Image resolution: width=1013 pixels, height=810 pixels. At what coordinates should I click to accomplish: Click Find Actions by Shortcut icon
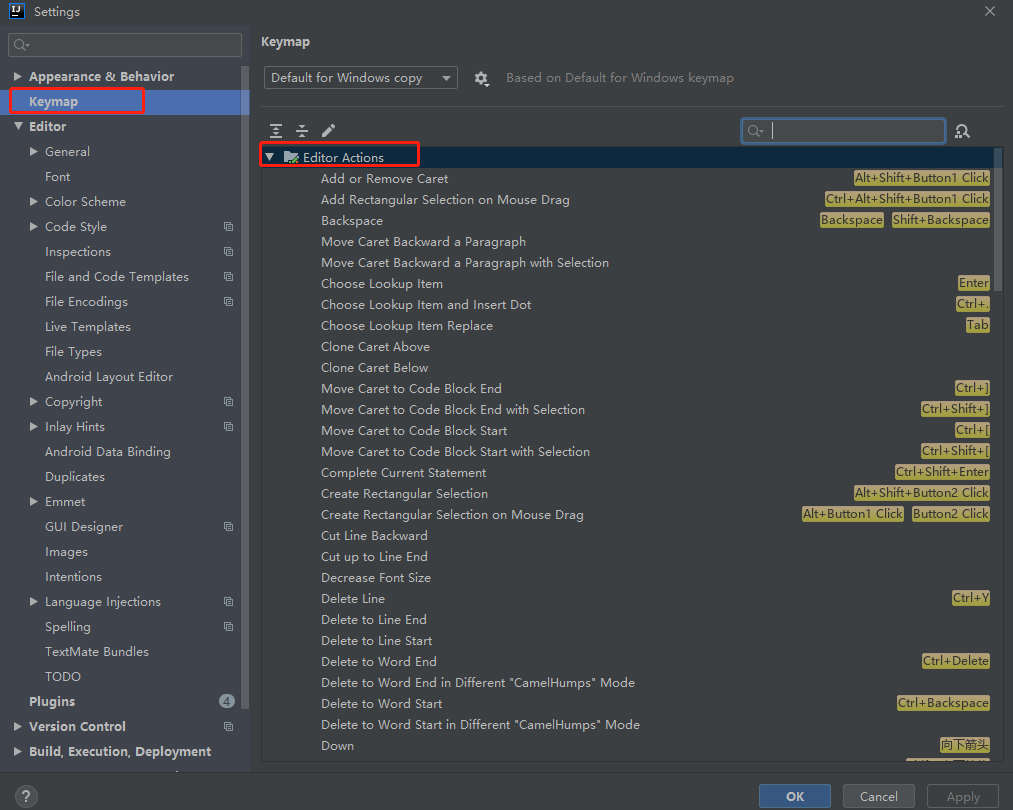point(962,131)
